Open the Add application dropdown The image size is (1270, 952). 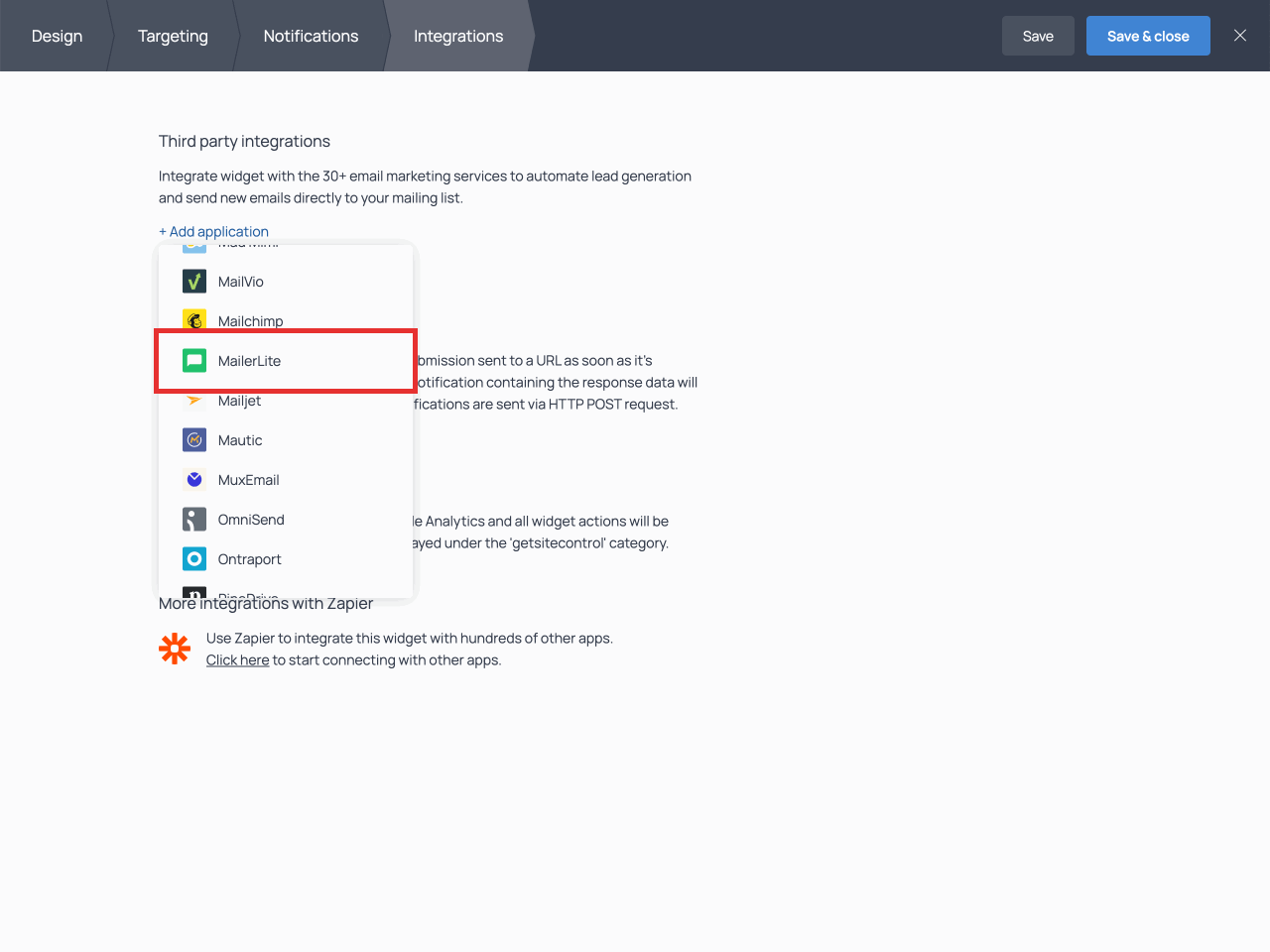pos(213,231)
